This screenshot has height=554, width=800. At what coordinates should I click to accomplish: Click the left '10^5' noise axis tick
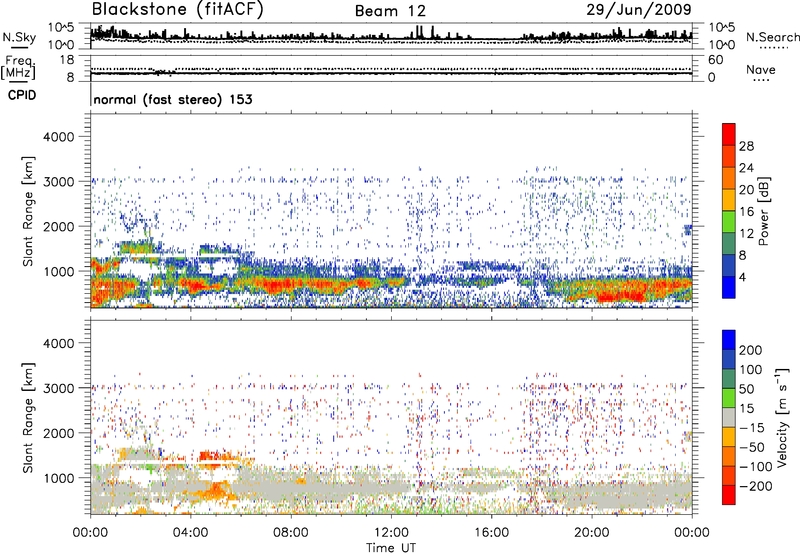(62, 27)
